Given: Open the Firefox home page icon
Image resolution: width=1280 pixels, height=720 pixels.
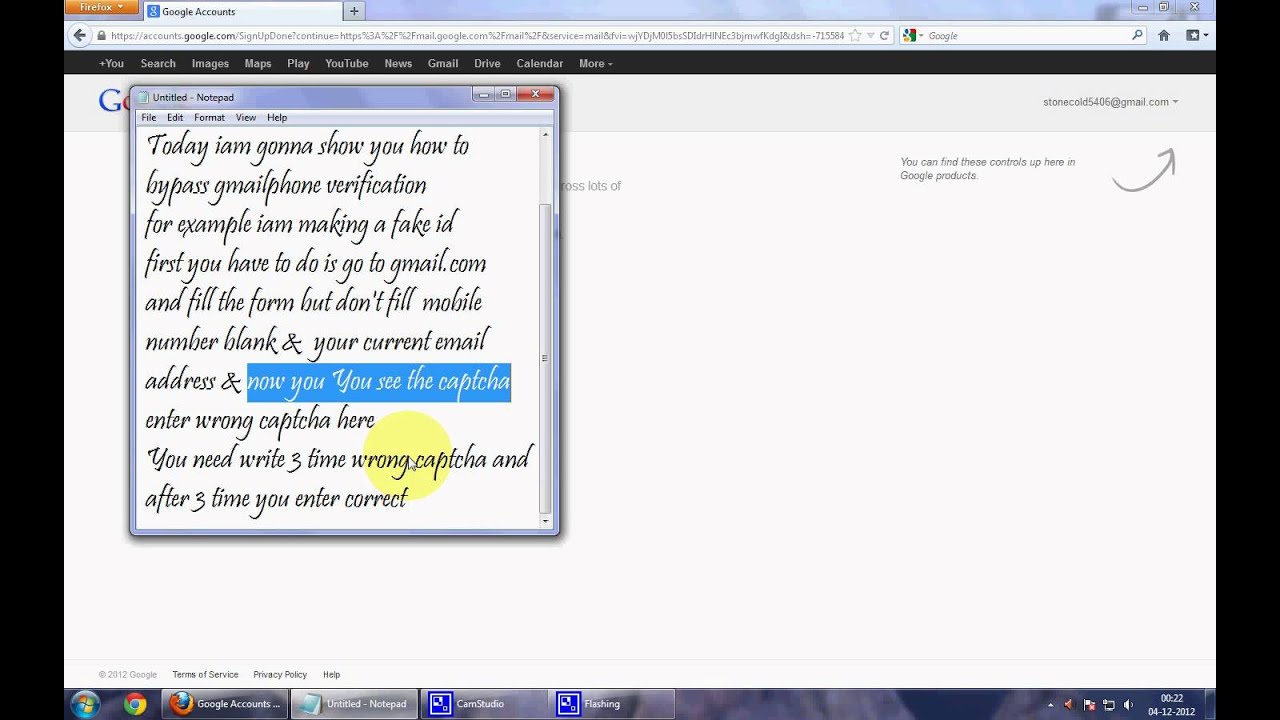Looking at the screenshot, I should [x=1164, y=35].
